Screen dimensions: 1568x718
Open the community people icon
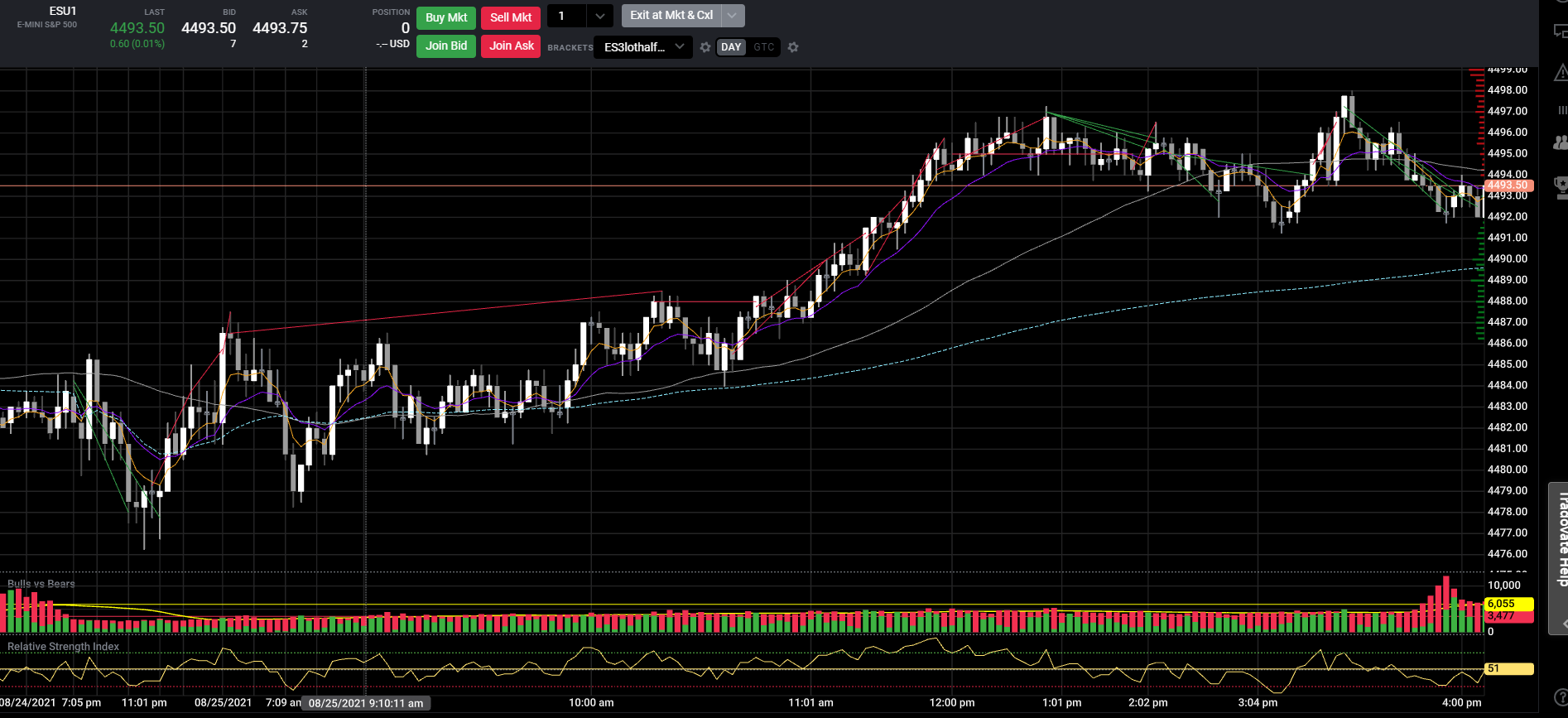pyautogui.click(x=1561, y=142)
